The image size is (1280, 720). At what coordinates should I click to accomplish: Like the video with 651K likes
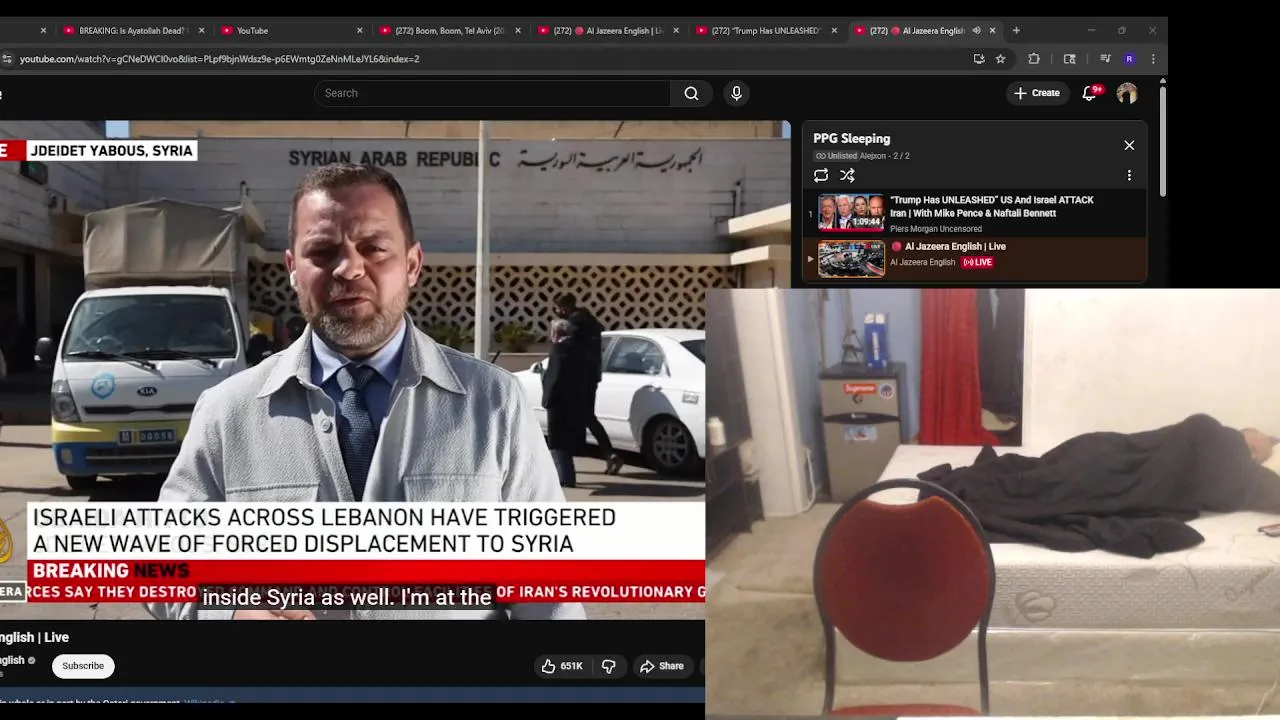[x=562, y=666]
